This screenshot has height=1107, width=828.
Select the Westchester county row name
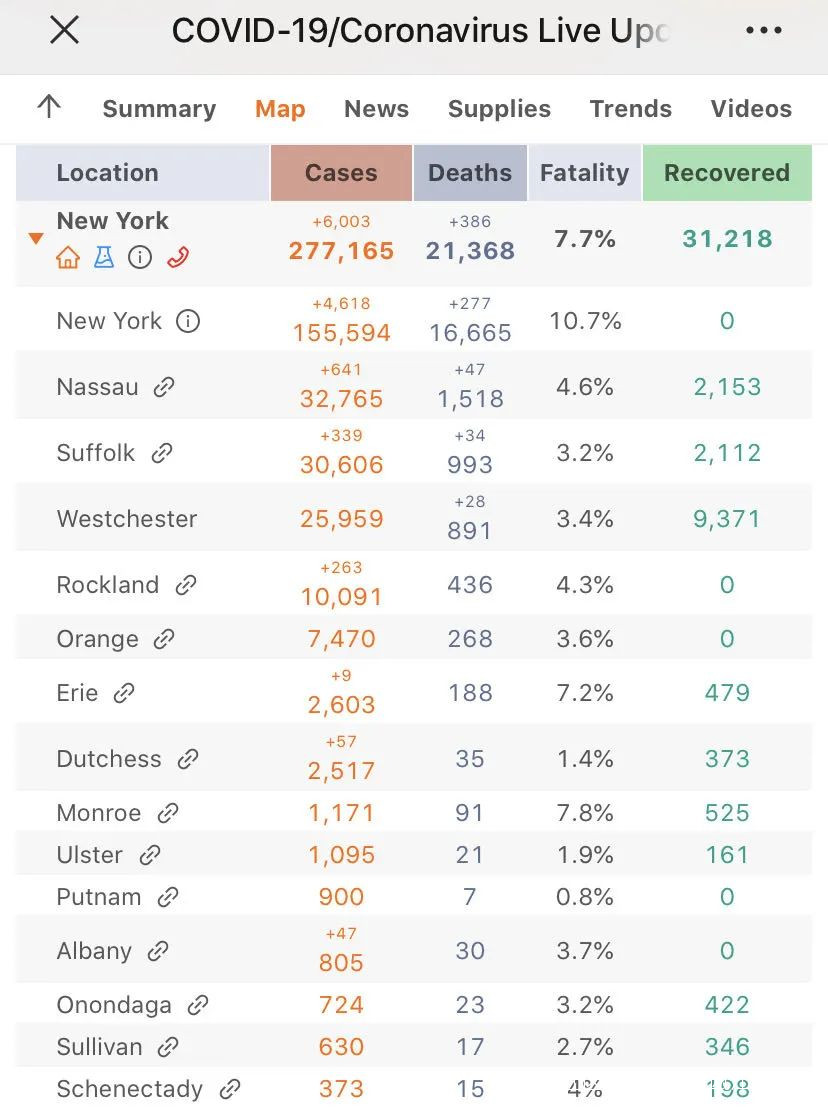[x=127, y=519]
